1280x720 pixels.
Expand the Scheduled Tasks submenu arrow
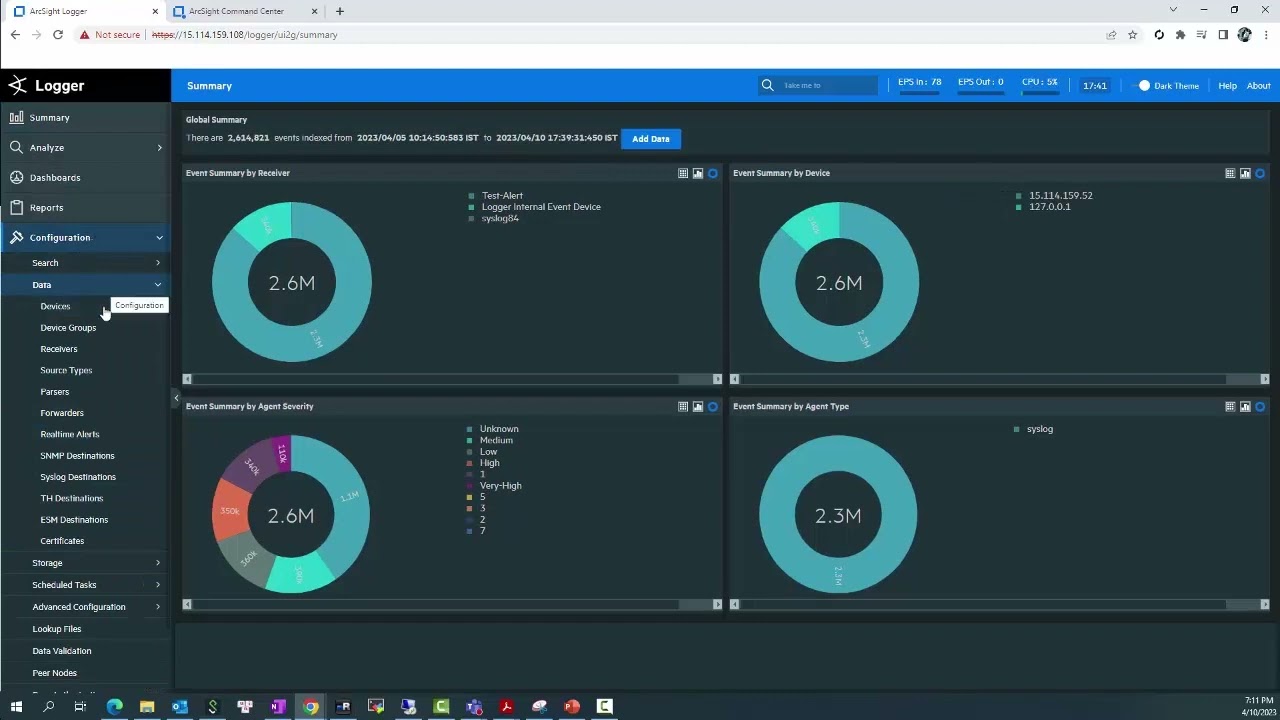point(157,585)
